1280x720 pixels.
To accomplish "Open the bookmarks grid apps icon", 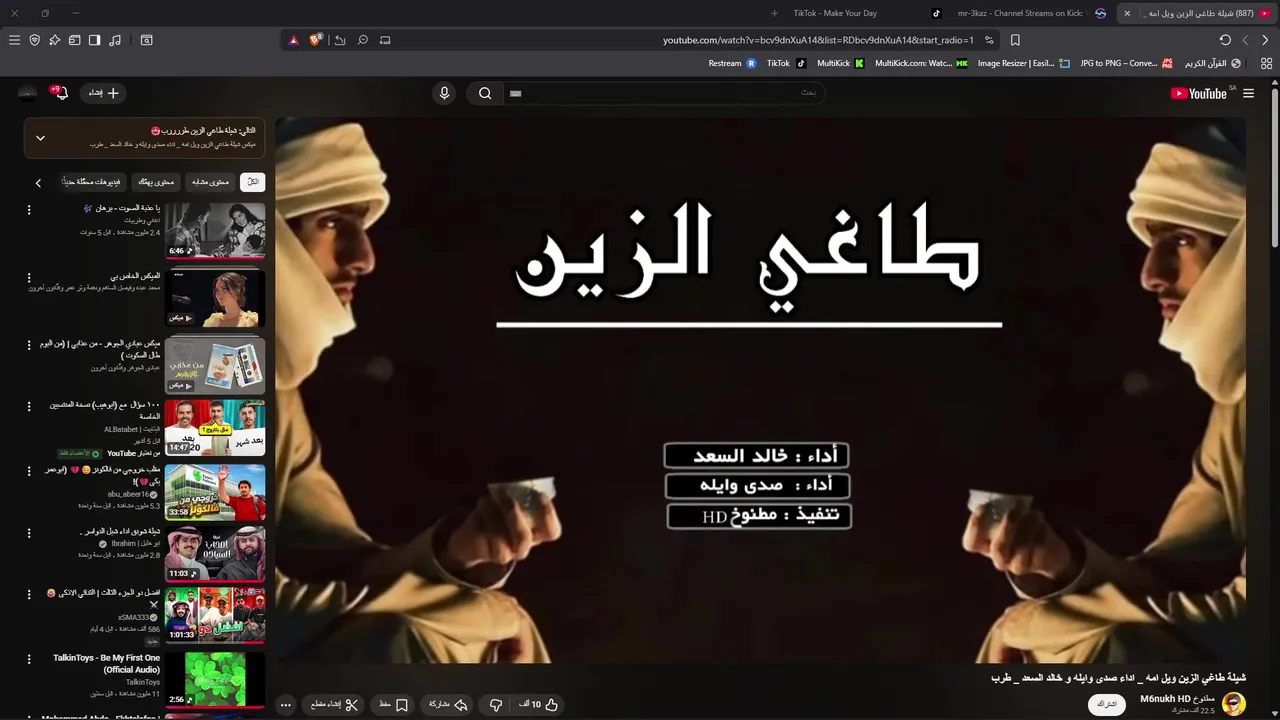I will [1266, 63].
